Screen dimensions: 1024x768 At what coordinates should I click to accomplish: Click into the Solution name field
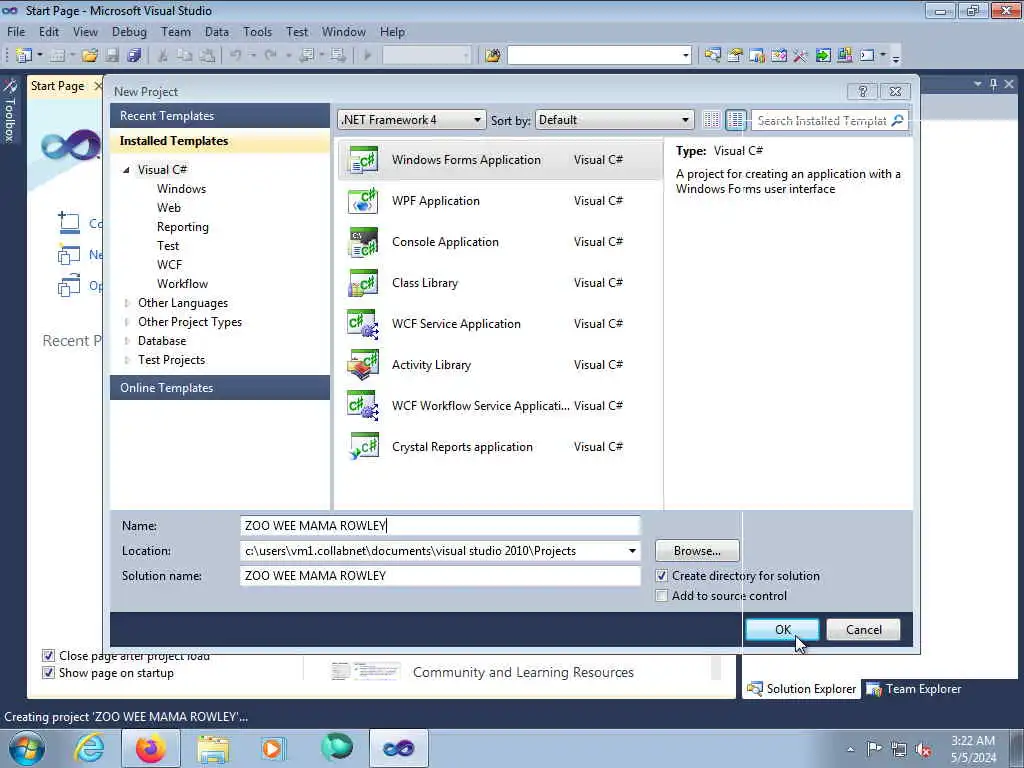440,576
